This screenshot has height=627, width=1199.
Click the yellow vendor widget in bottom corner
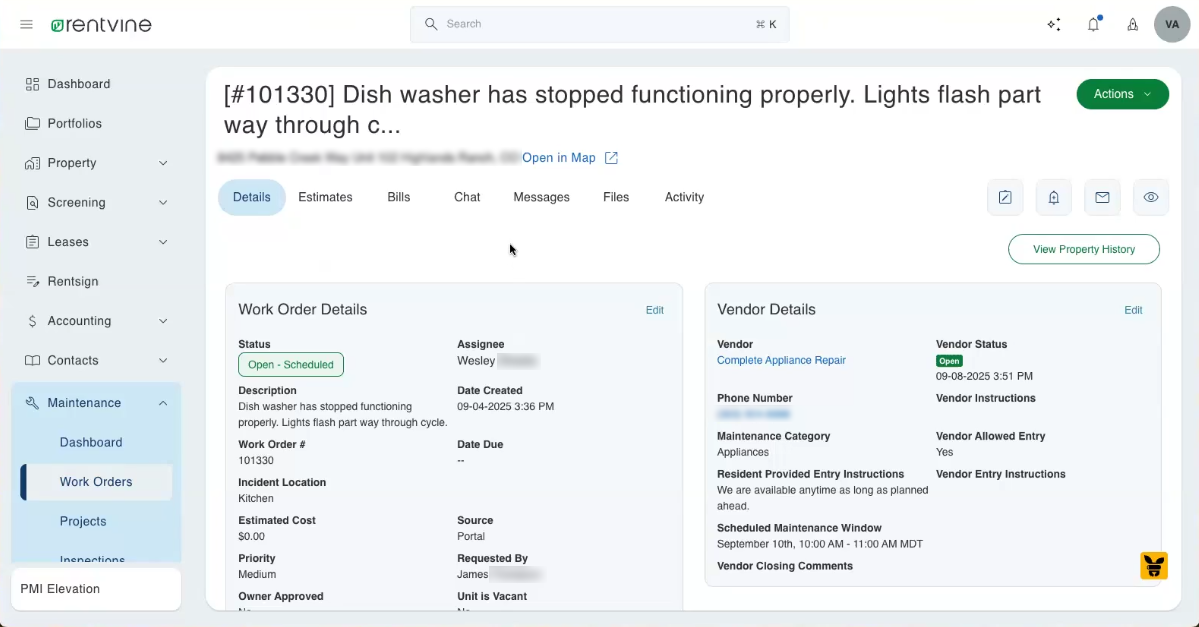(1154, 566)
